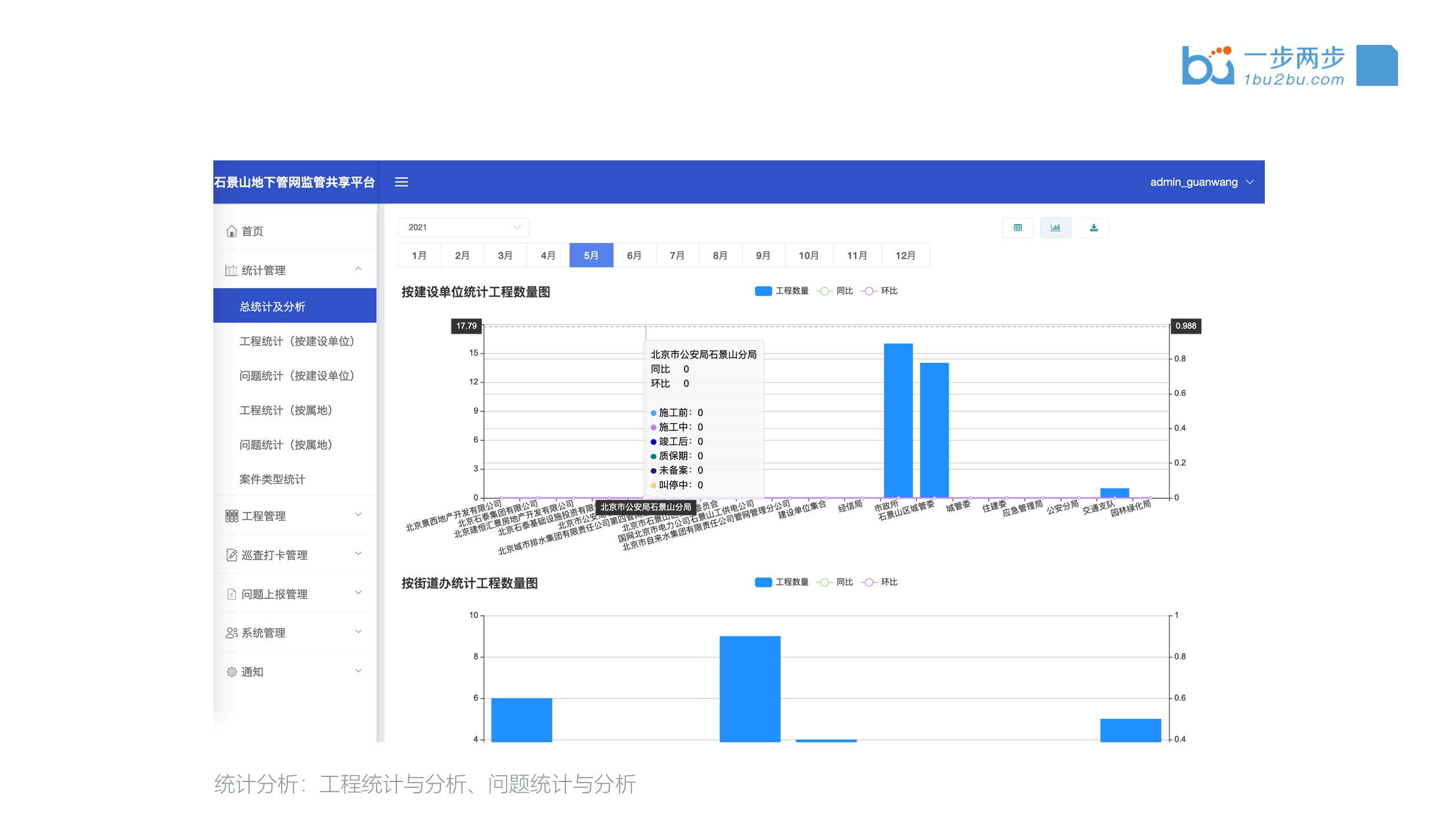Click the 经信局 axis label
This screenshot has height=819, width=1456.
coord(850,506)
